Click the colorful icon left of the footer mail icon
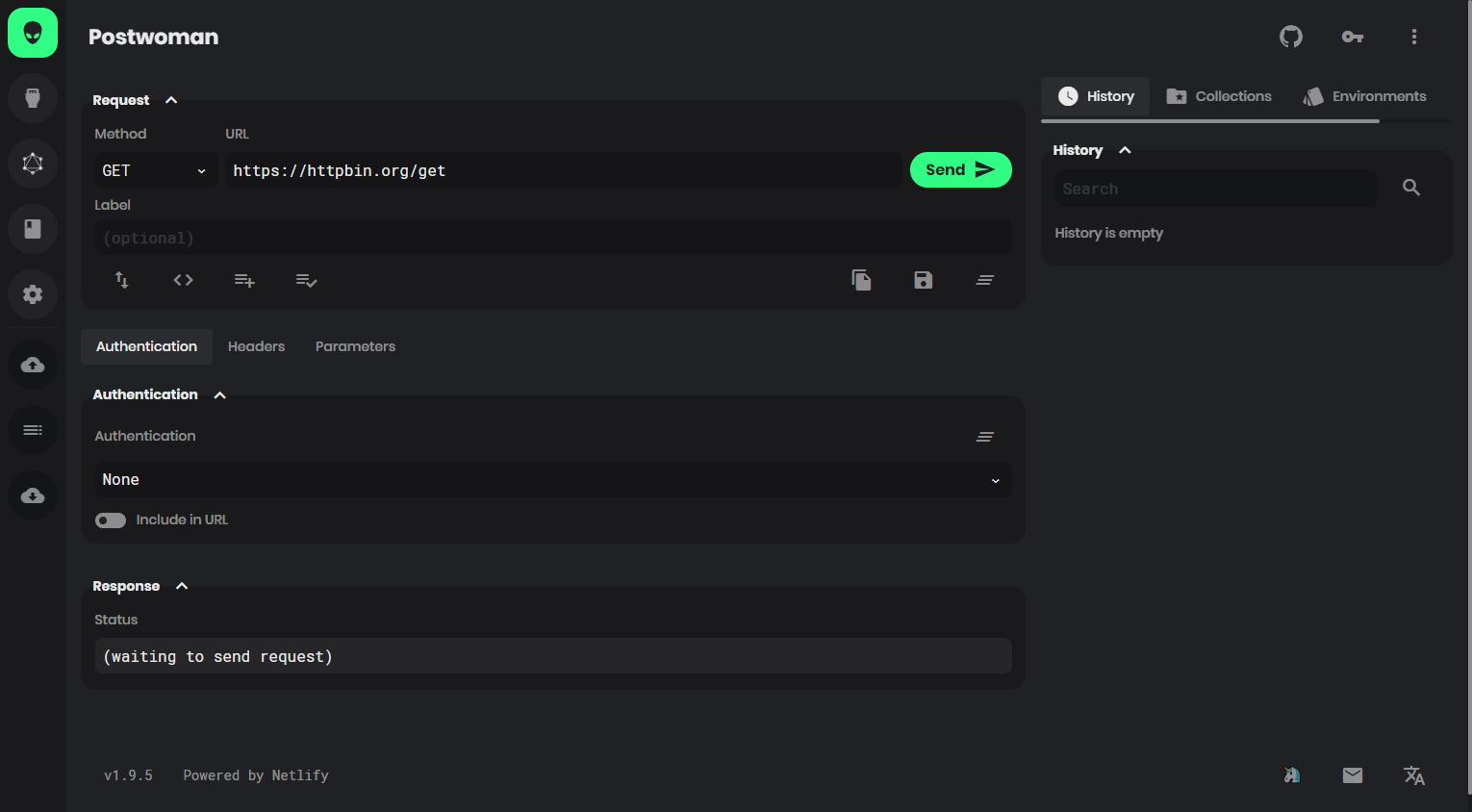 tap(1292, 775)
